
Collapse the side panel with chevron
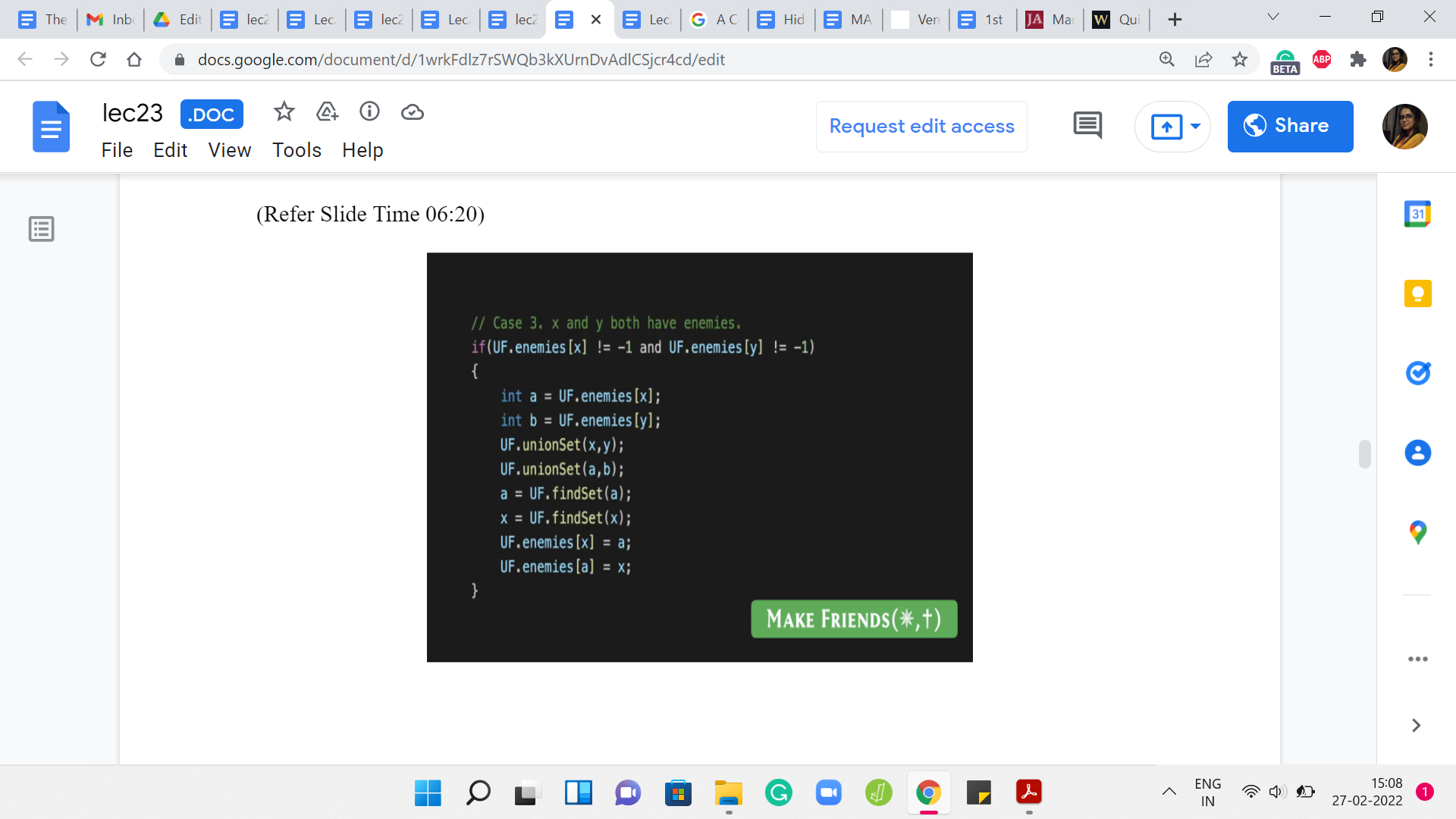[1416, 726]
